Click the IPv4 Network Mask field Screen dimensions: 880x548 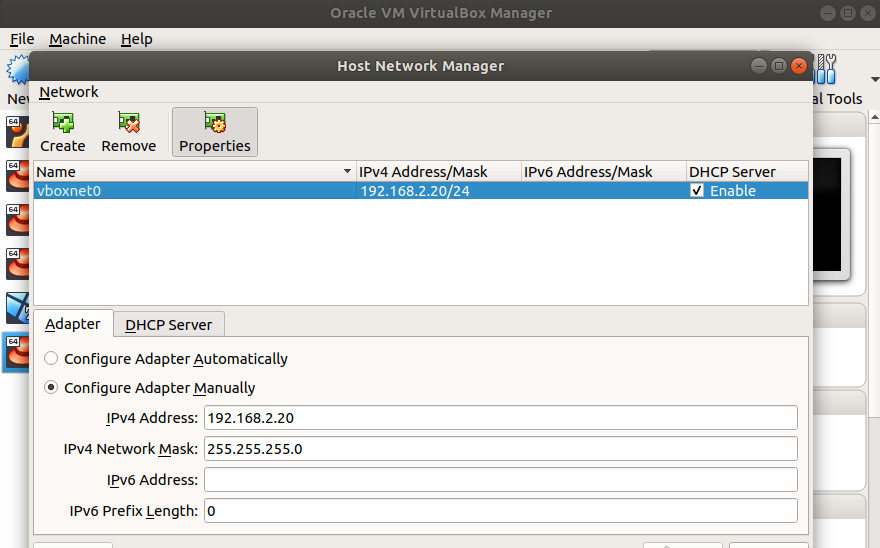coord(500,449)
